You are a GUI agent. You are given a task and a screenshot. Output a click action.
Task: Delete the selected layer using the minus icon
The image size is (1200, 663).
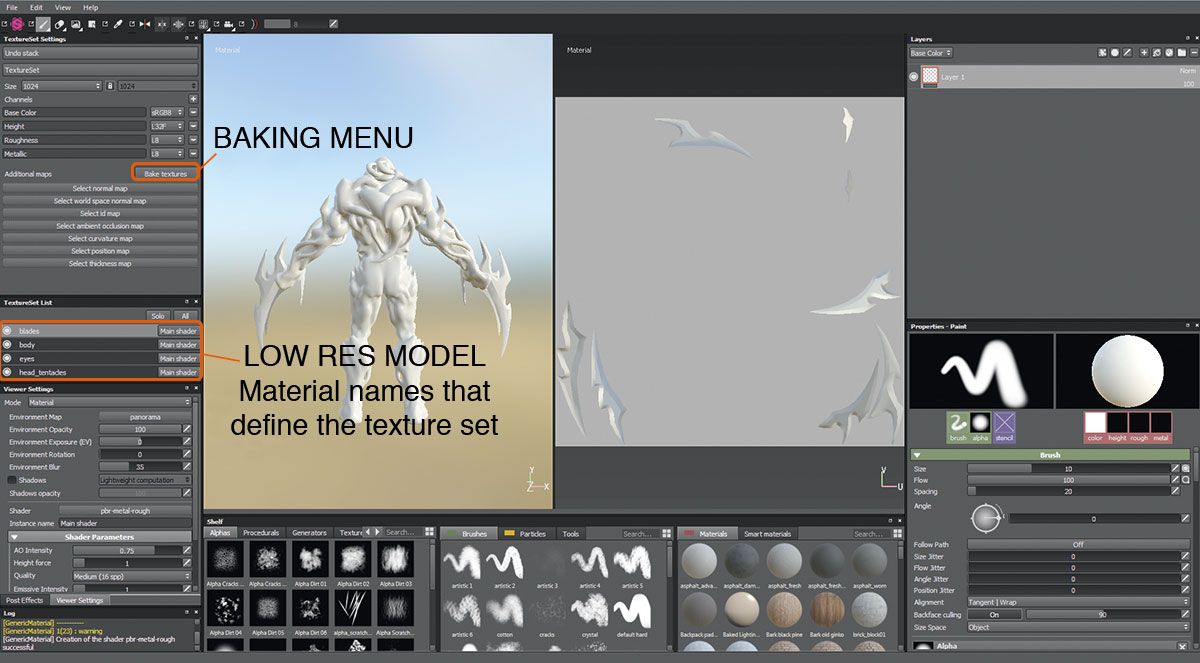tap(1194, 52)
